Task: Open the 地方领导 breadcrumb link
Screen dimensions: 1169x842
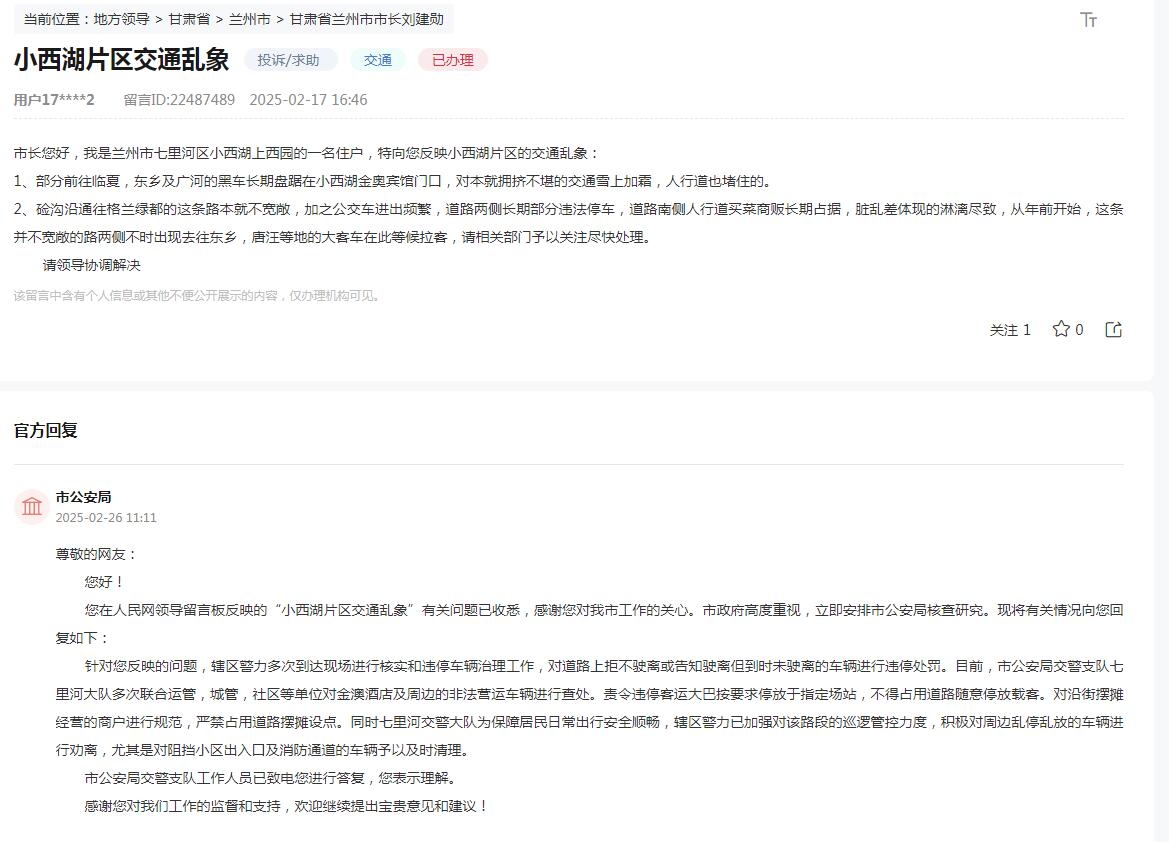Action: point(121,19)
